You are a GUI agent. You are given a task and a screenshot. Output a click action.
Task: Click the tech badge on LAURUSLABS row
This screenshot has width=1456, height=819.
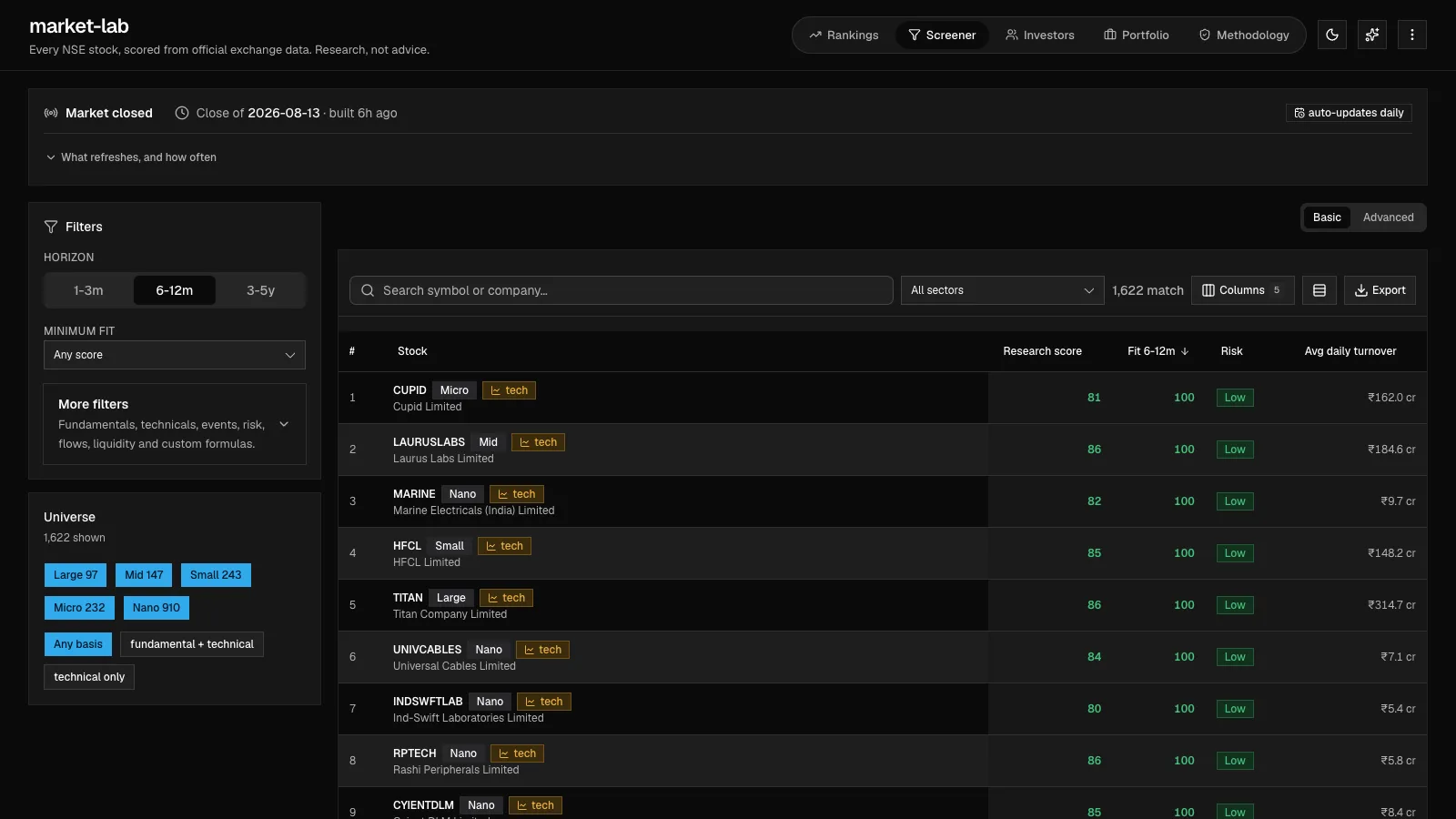pyautogui.click(x=538, y=442)
